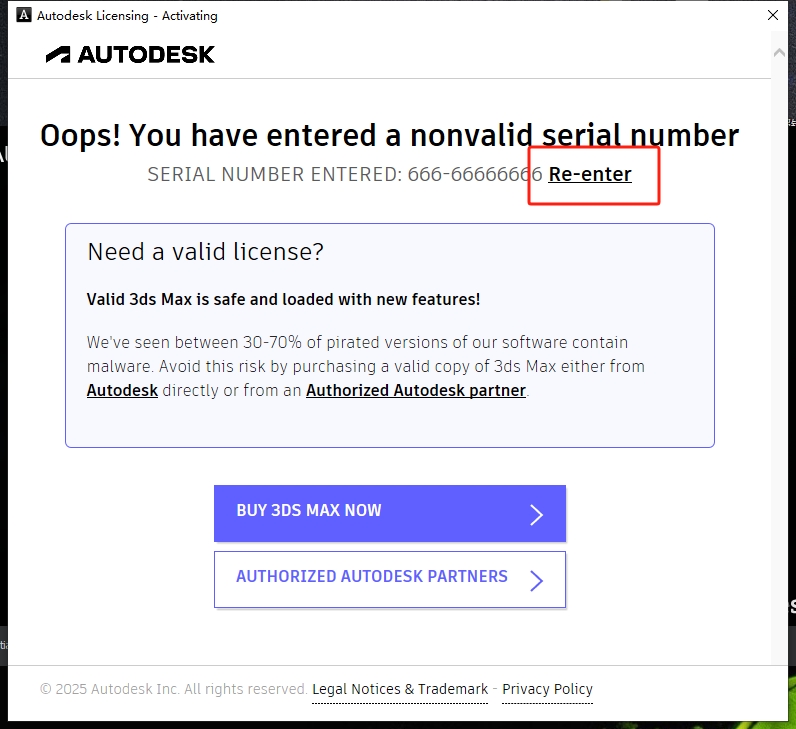Image resolution: width=796 pixels, height=729 pixels.
Task: Click the arrow on Authorized Autodesk Partners button
Action: [536, 580]
